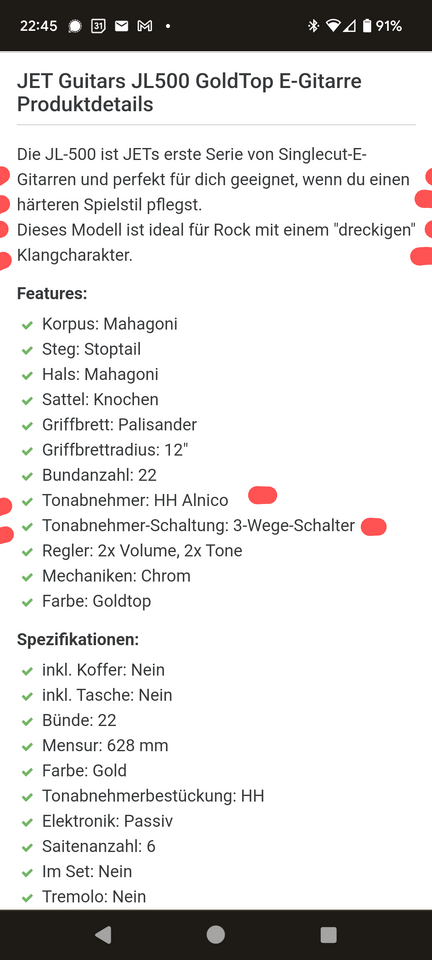This screenshot has width=432, height=960.
Task: Tap the checkmark beside Farbe: Goldtop
Action: (27, 602)
